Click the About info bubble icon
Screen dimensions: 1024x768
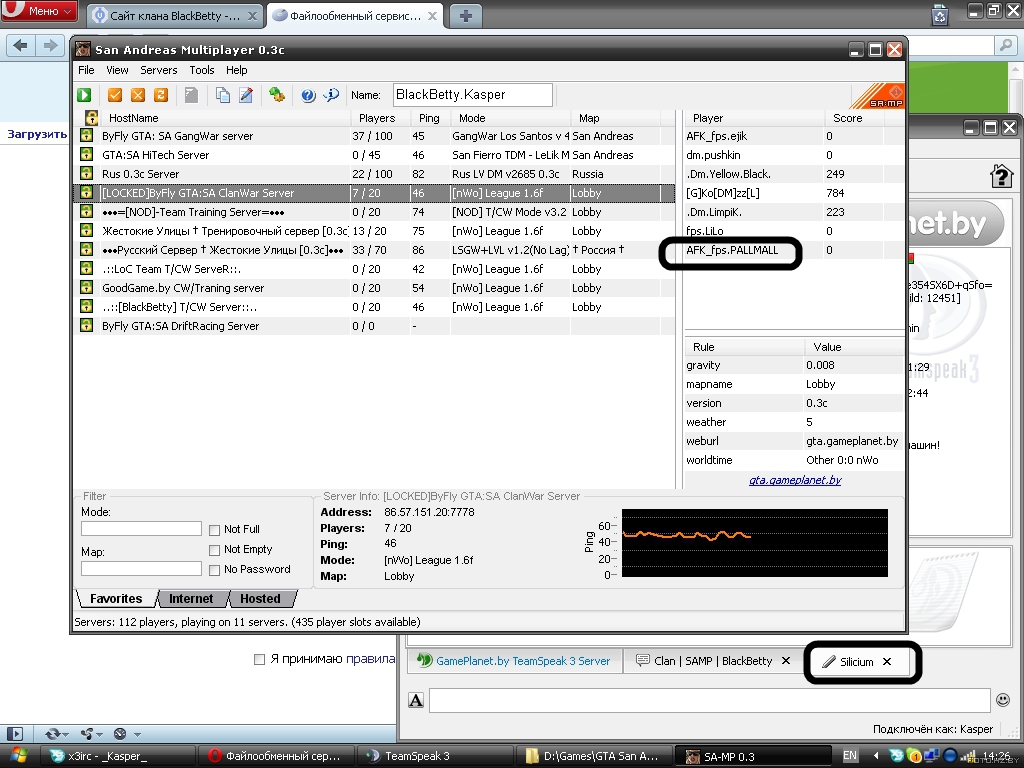click(331, 95)
